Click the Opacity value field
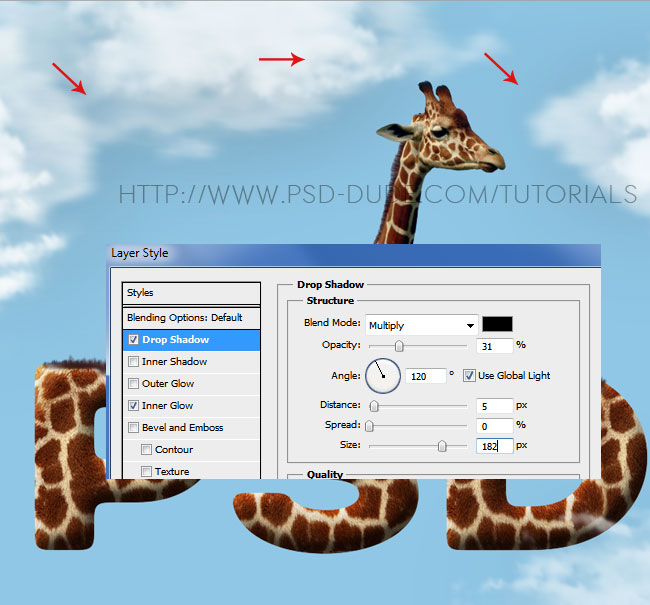This screenshot has width=650, height=605. click(495, 346)
